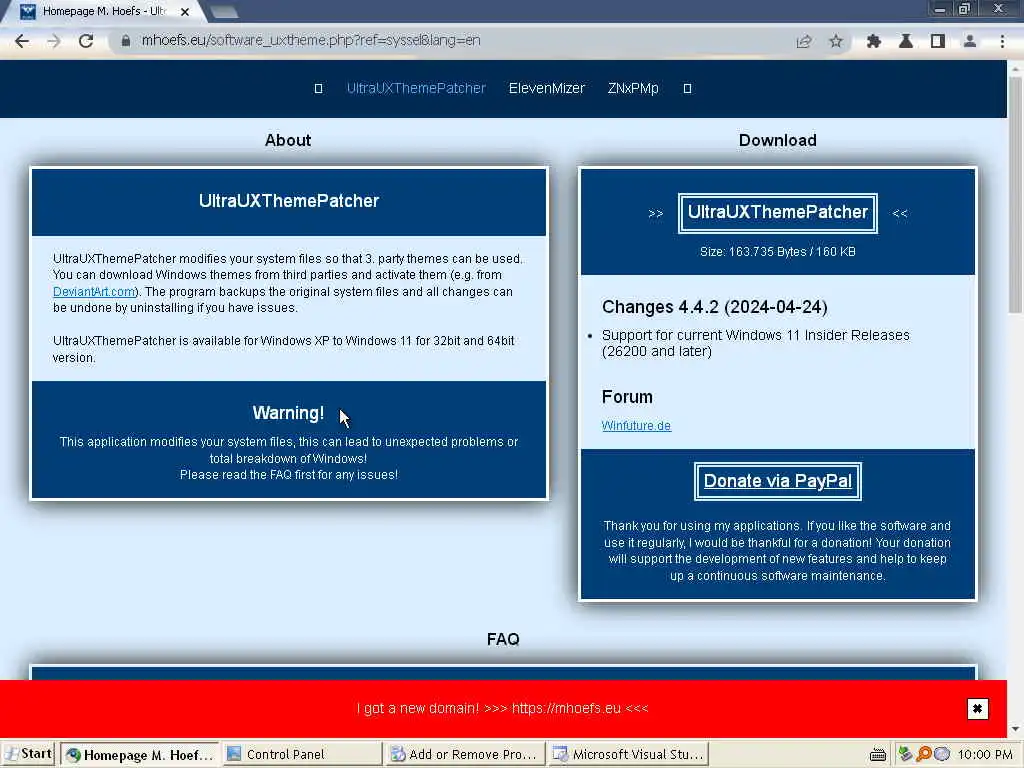Bookmark this page with the star

click(x=836, y=41)
